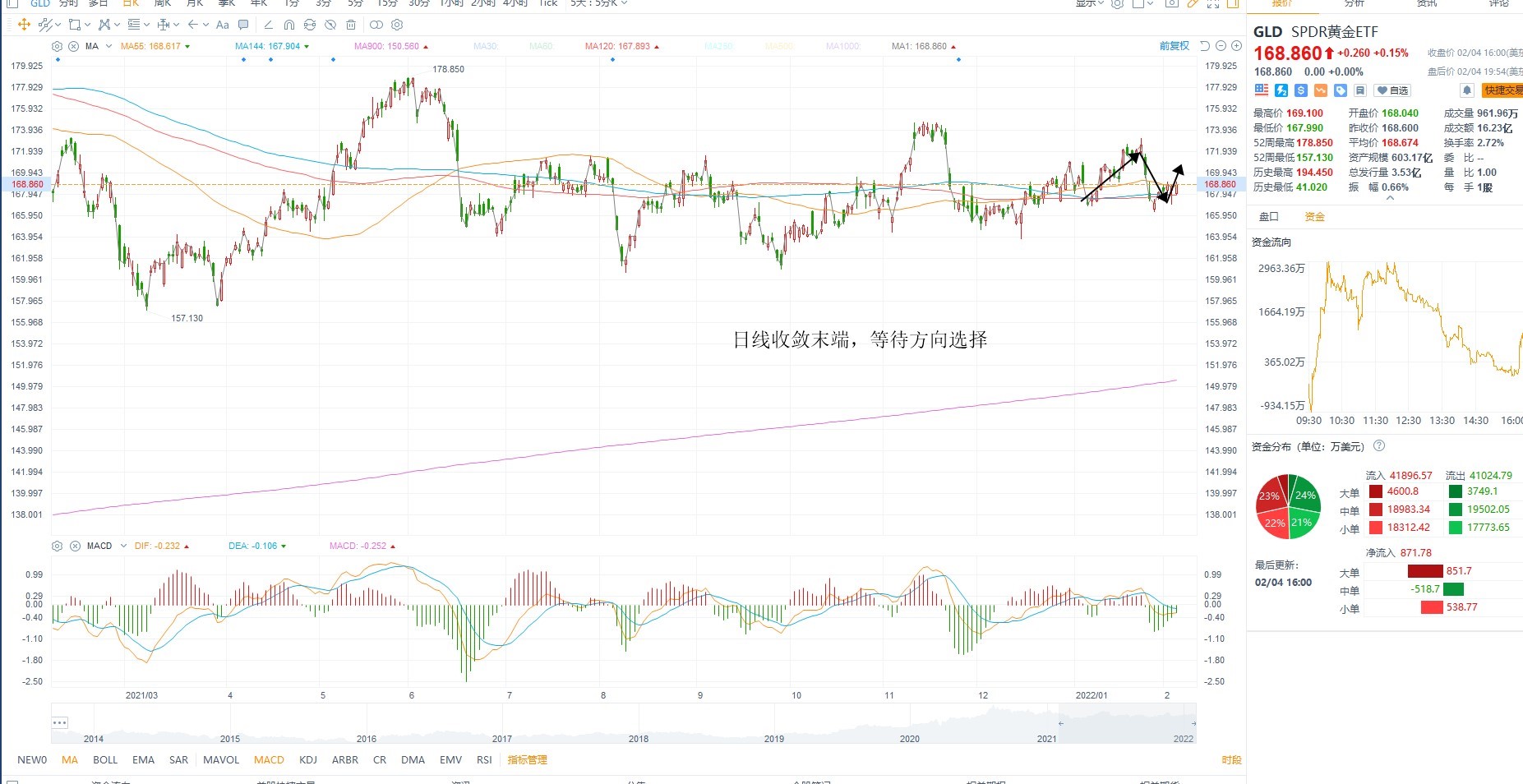Click the timeline range right handle arrow
The image size is (1523, 784).
coord(1193,723)
